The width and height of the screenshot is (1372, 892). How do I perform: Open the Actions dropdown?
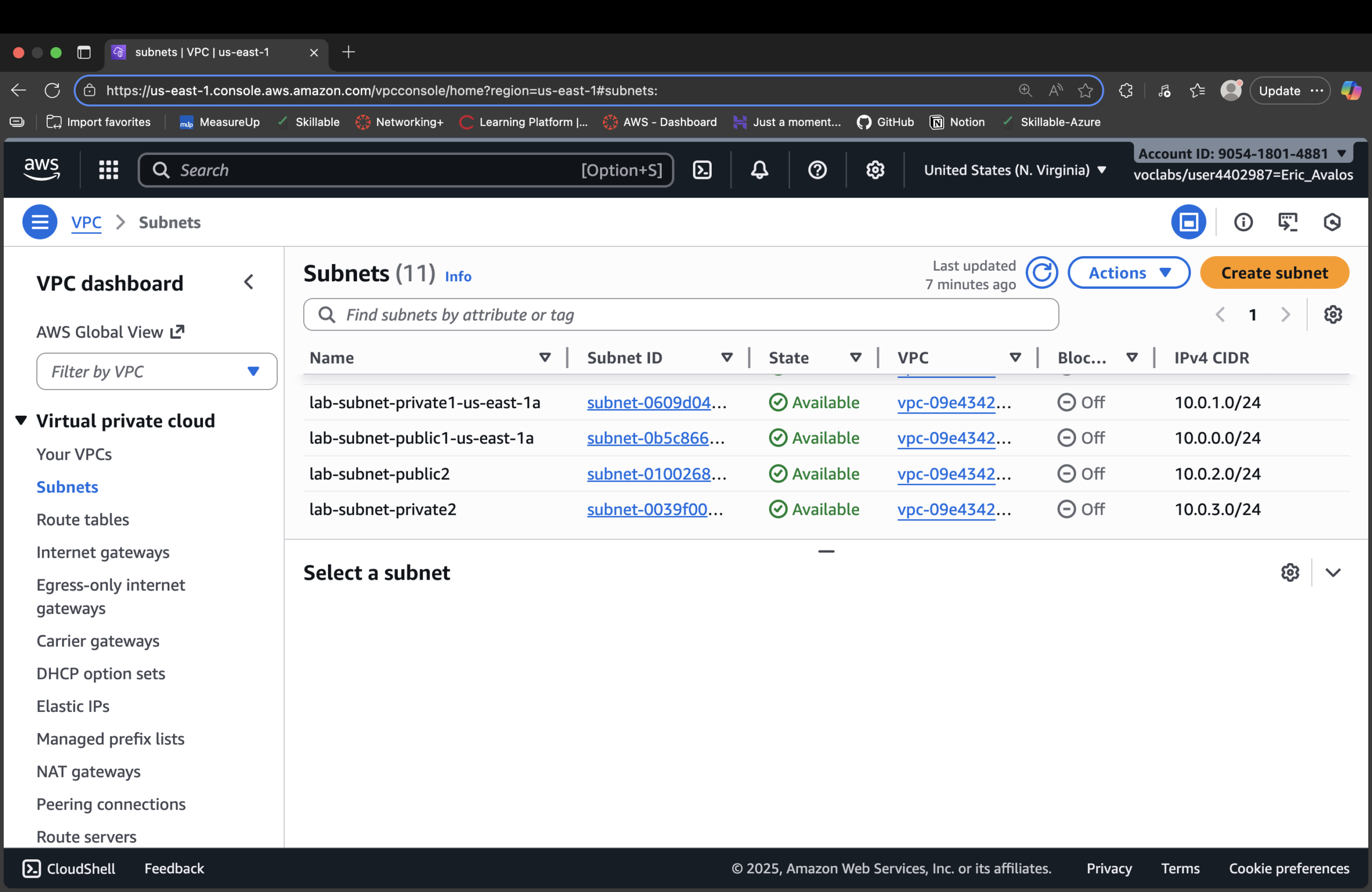tap(1129, 272)
